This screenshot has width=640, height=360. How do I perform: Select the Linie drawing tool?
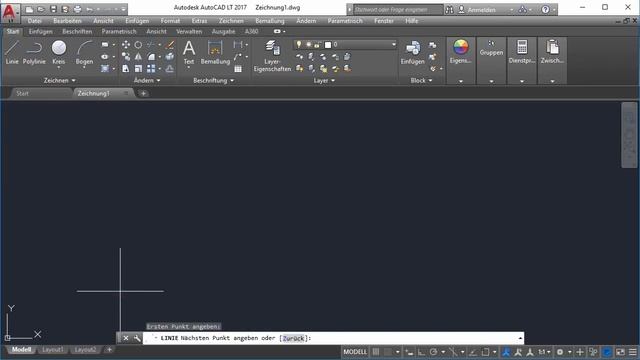[x=12, y=52]
